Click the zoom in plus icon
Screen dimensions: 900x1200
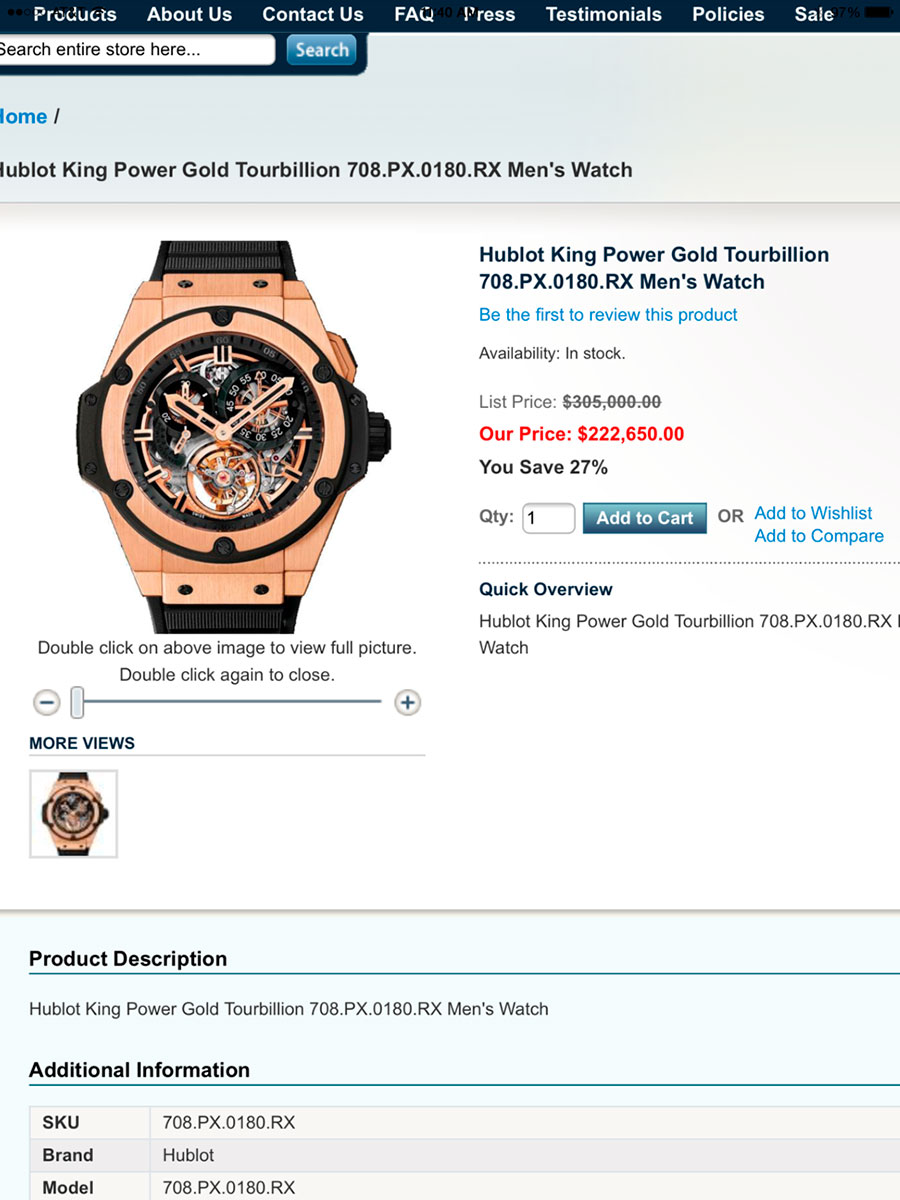point(407,703)
